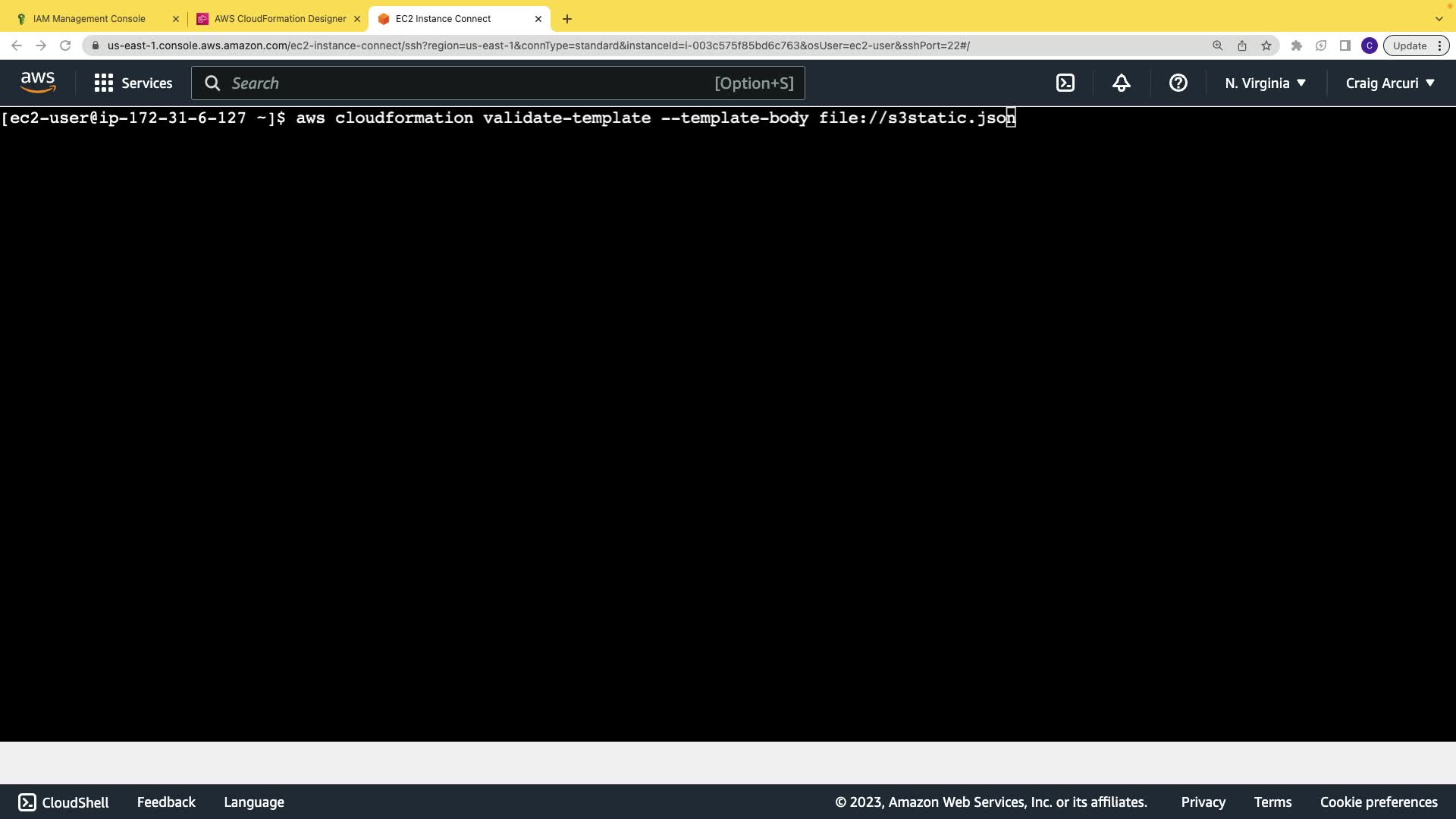This screenshot has height=819, width=1456.
Task: Expand the N. Virginia region dropdown
Action: point(1265,83)
